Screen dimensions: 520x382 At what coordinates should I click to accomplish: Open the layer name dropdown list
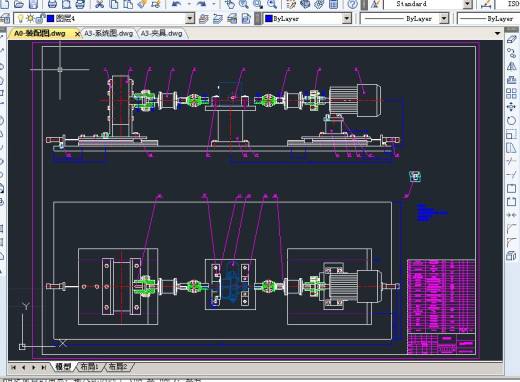190,19
